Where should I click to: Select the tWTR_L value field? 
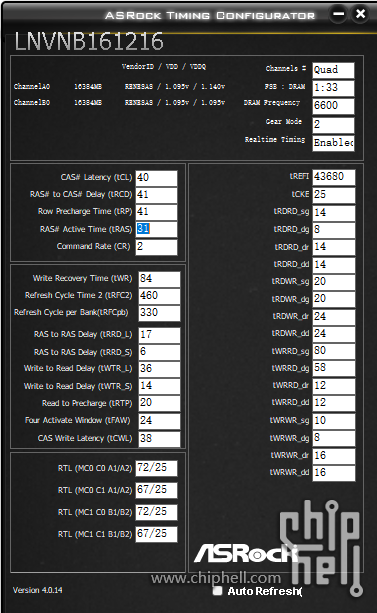click(160, 369)
